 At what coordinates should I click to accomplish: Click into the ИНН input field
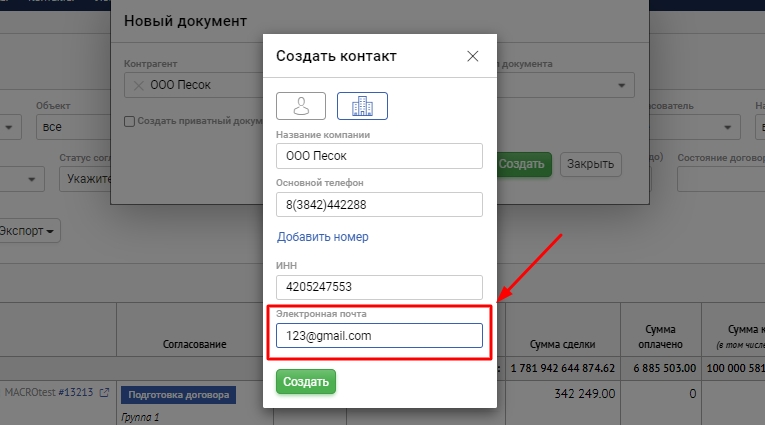coord(379,288)
